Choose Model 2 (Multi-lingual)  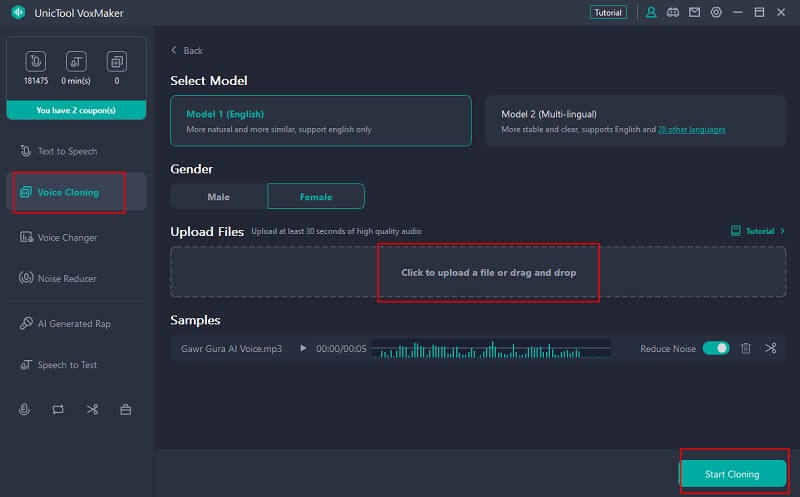click(x=635, y=121)
